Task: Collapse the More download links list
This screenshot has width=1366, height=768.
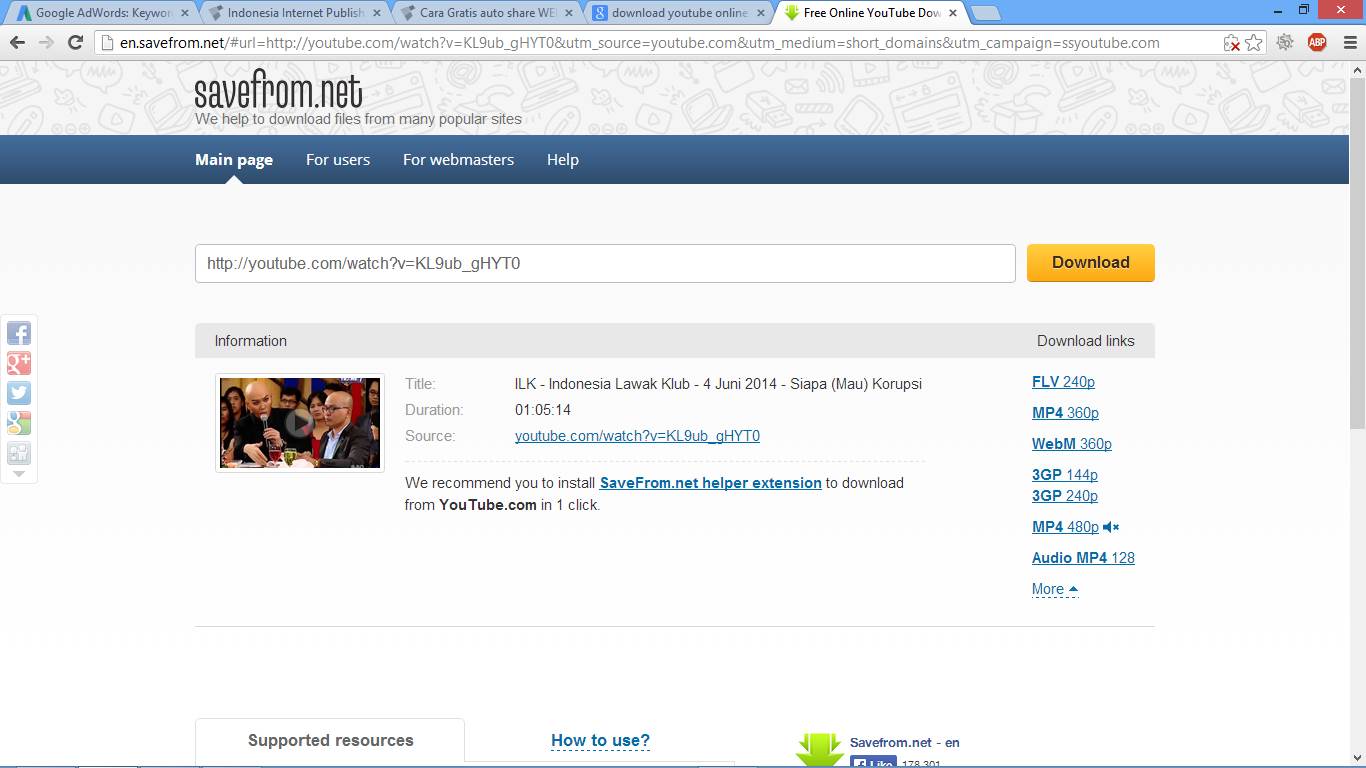Action: click(x=1055, y=589)
